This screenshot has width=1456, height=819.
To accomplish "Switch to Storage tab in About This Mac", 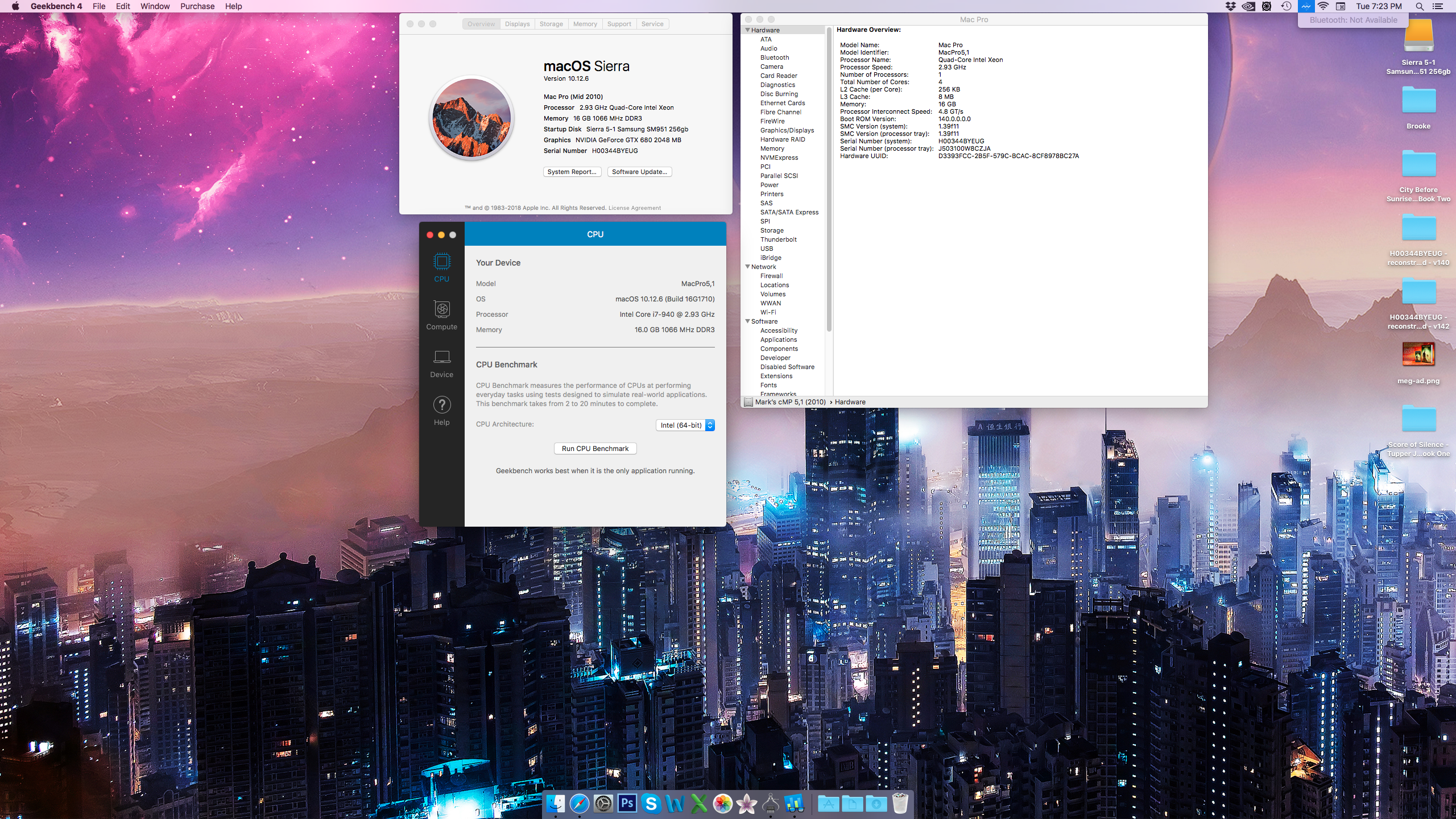I will (551, 24).
